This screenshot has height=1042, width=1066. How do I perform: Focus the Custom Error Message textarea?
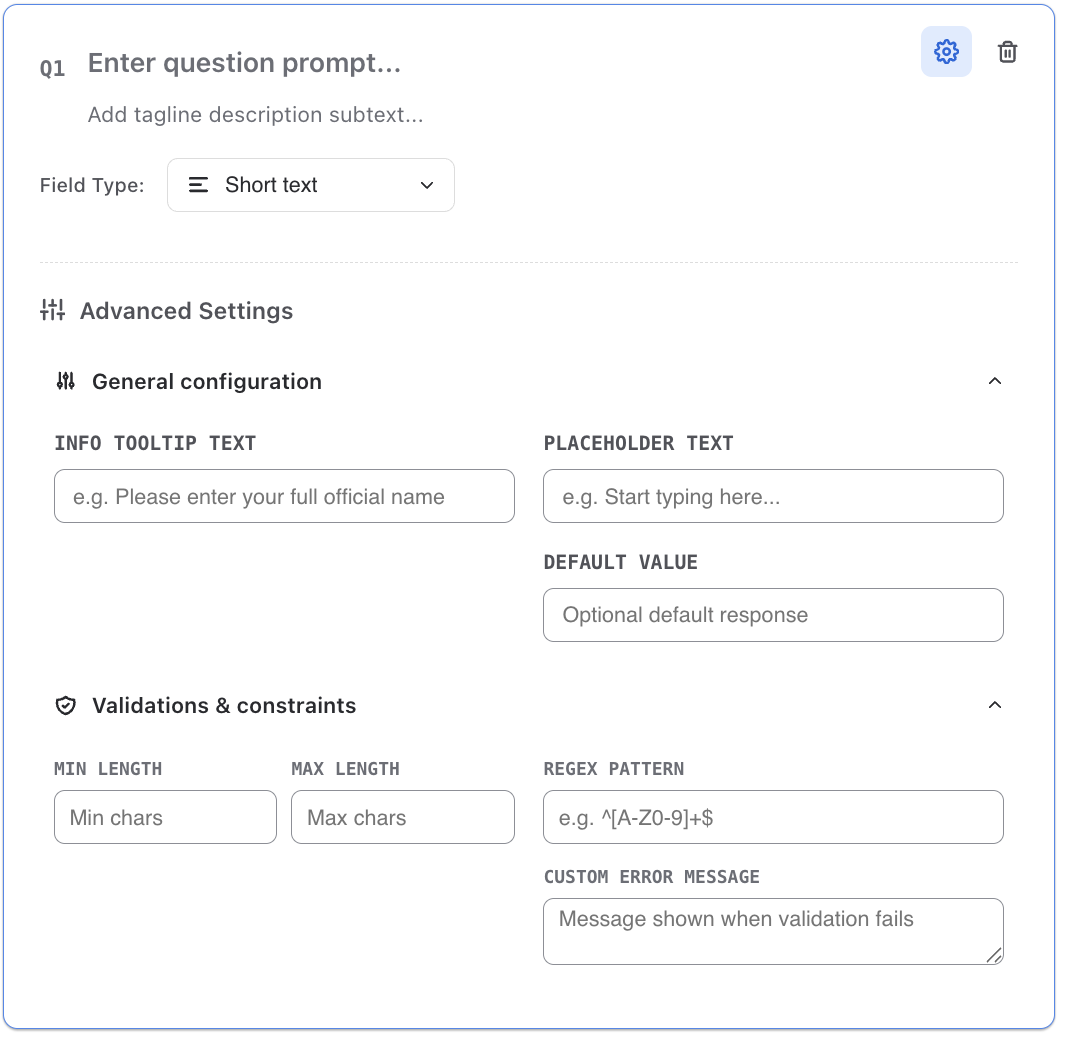point(773,931)
